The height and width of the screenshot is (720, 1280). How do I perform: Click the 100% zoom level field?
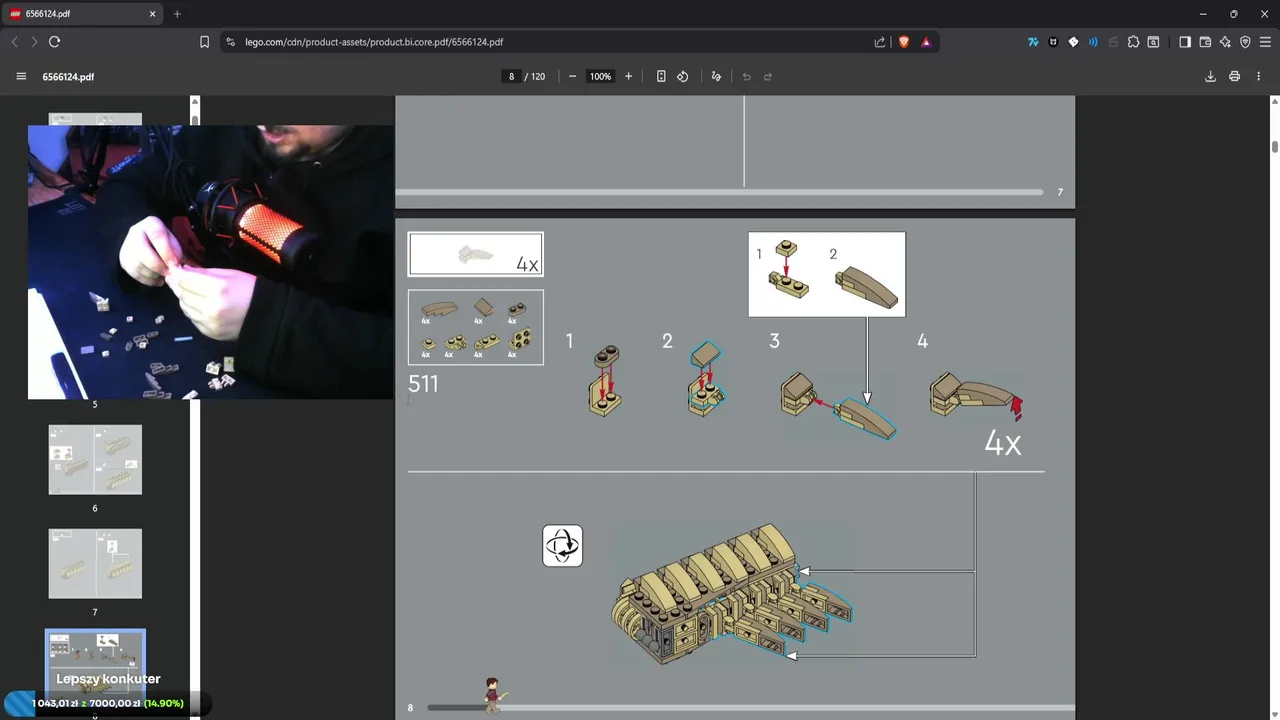pos(600,77)
